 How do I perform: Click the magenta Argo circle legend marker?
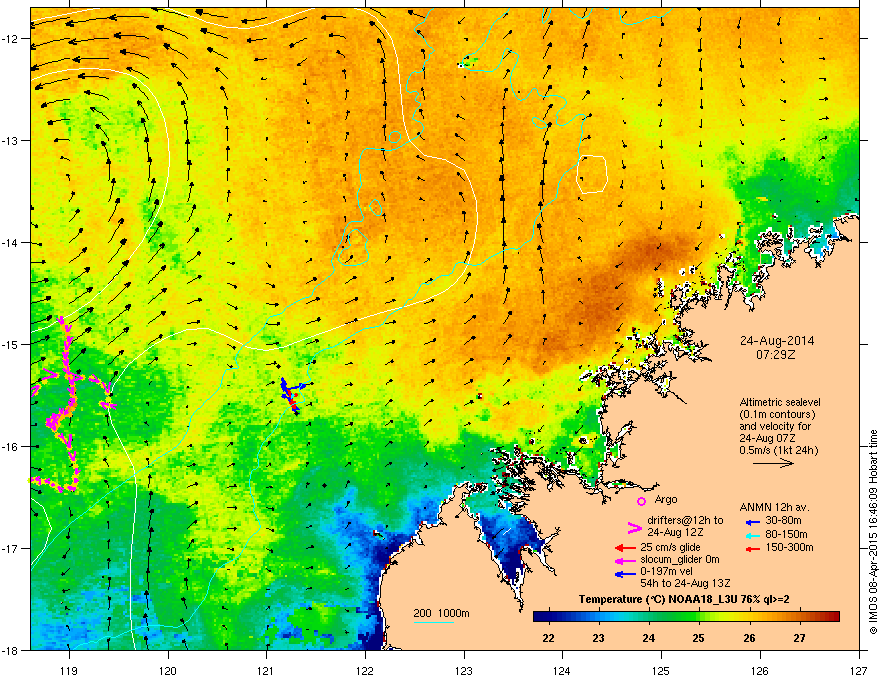coord(641,501)
